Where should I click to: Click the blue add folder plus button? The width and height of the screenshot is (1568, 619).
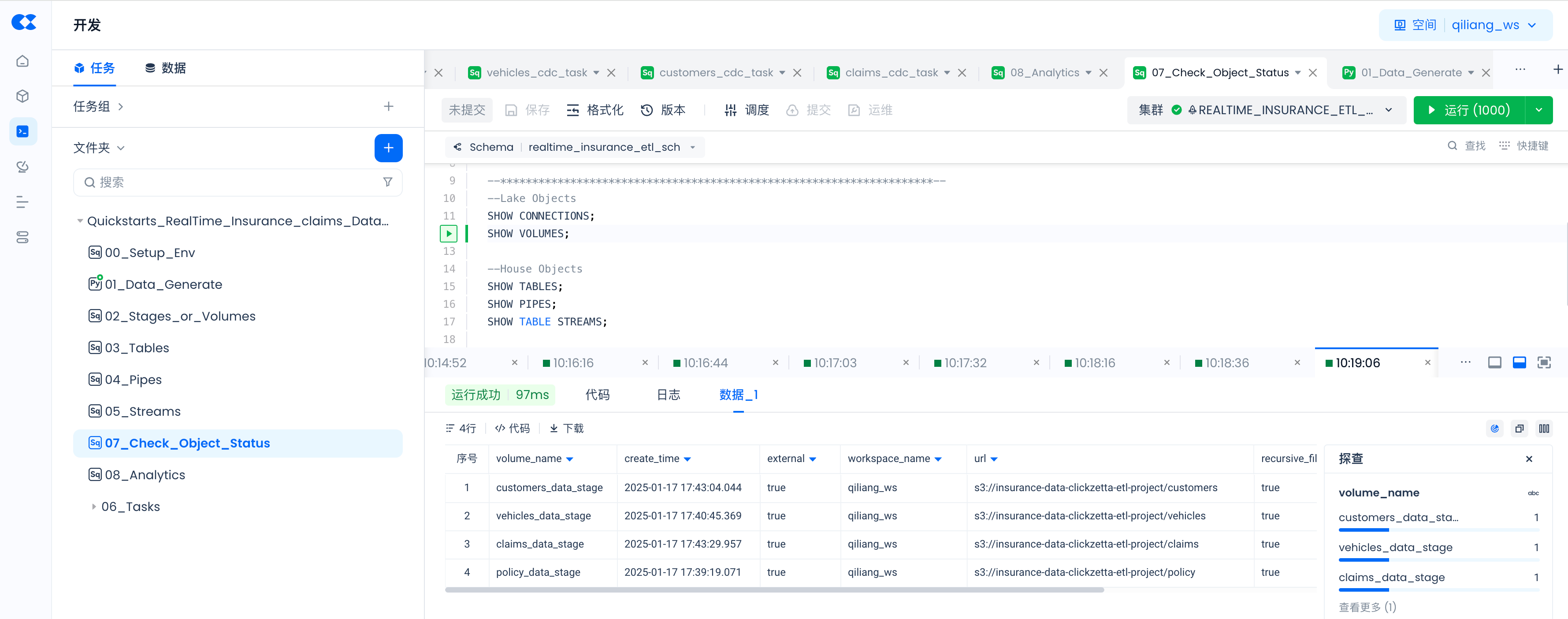click(x=388, y=148)
